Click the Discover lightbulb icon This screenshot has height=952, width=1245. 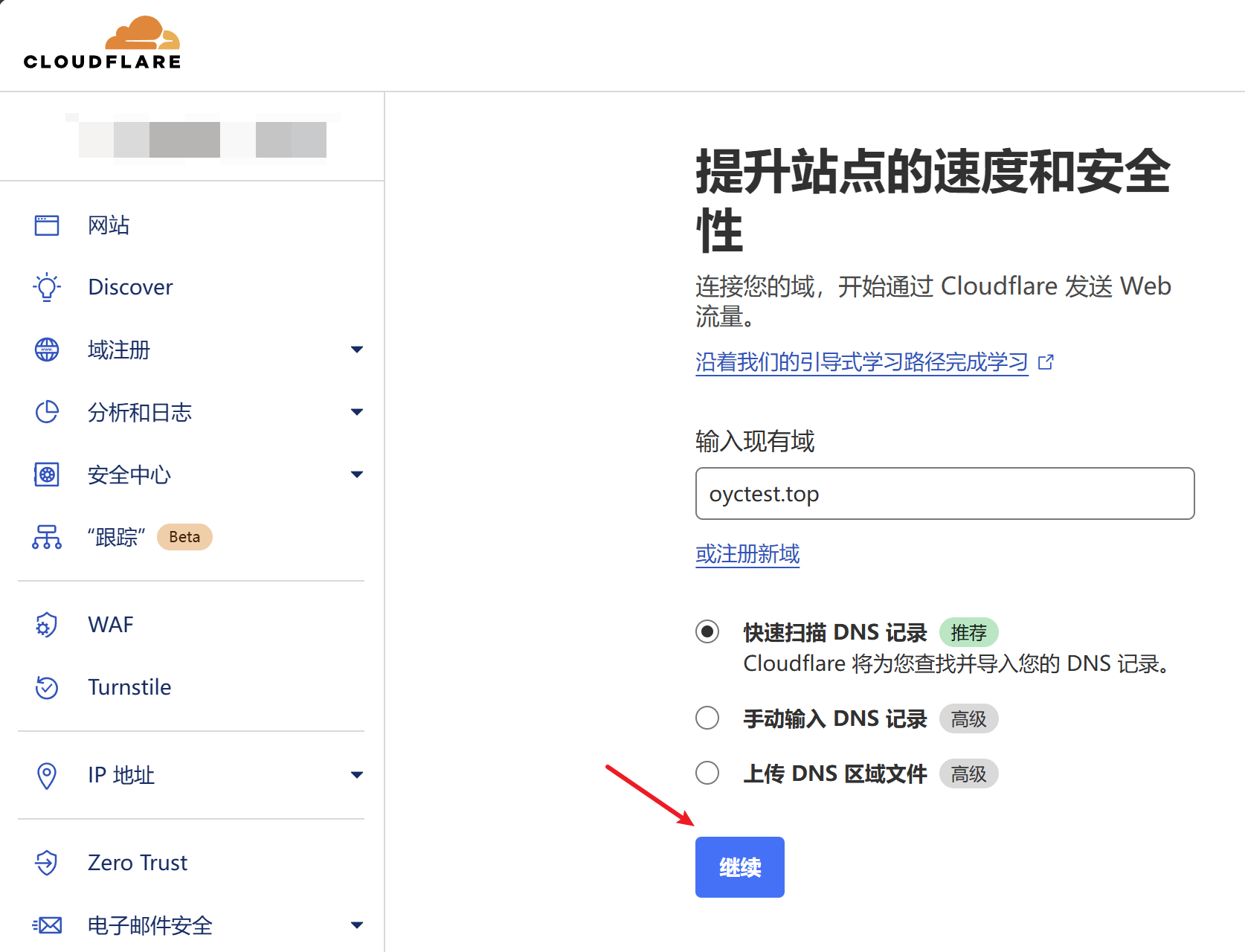pyautogui.click(x=47, y=287)
